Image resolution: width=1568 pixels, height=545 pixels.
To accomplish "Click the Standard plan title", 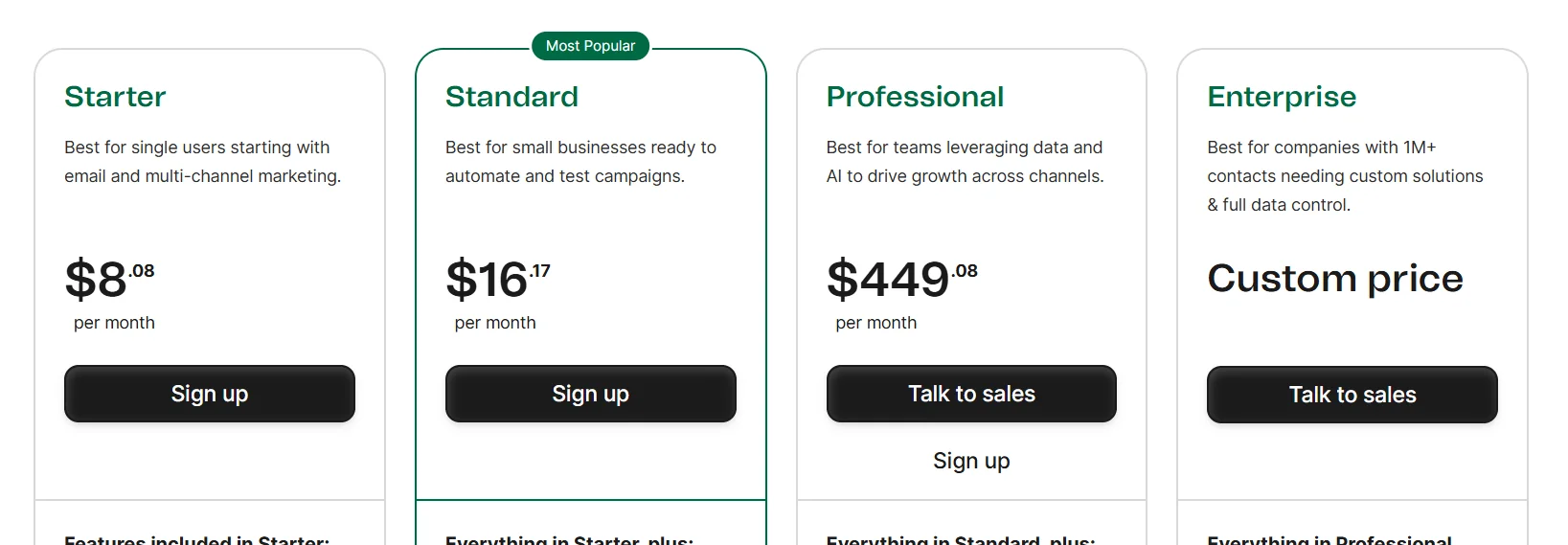I will coord(511,97).
